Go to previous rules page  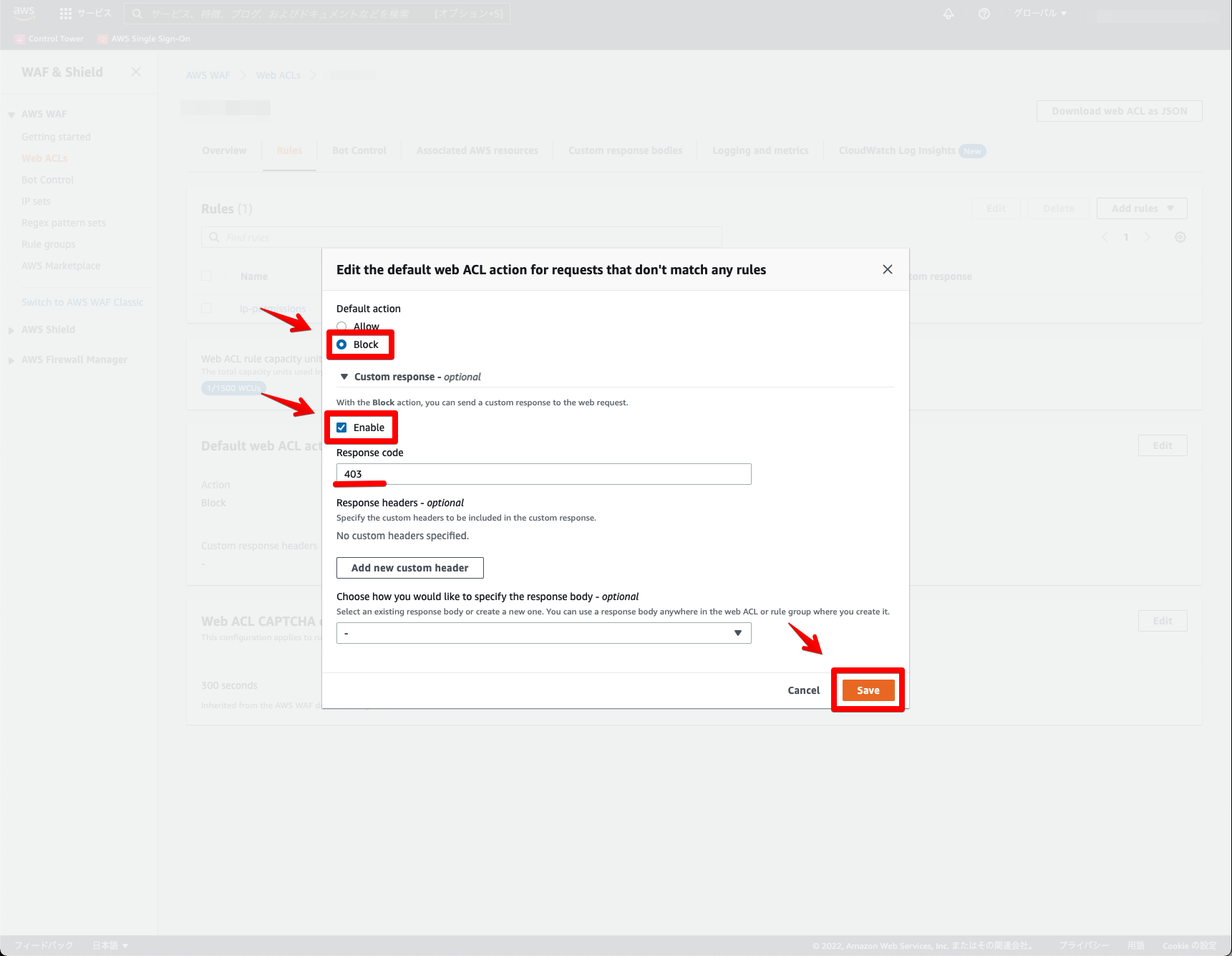point(1105,237)
